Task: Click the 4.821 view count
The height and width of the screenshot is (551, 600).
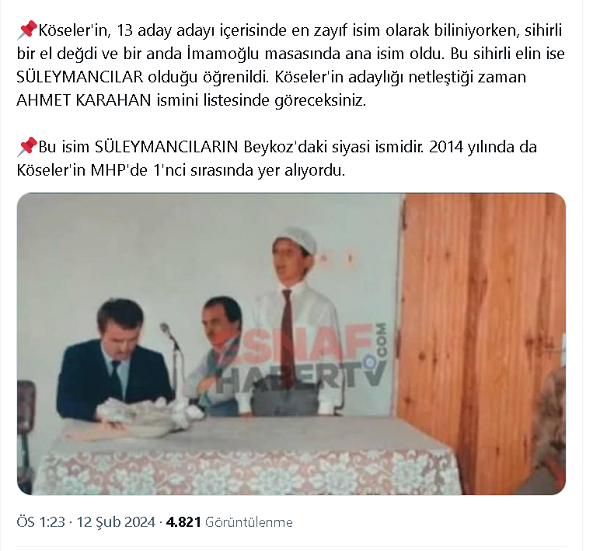Action: (x=183, y=522)
